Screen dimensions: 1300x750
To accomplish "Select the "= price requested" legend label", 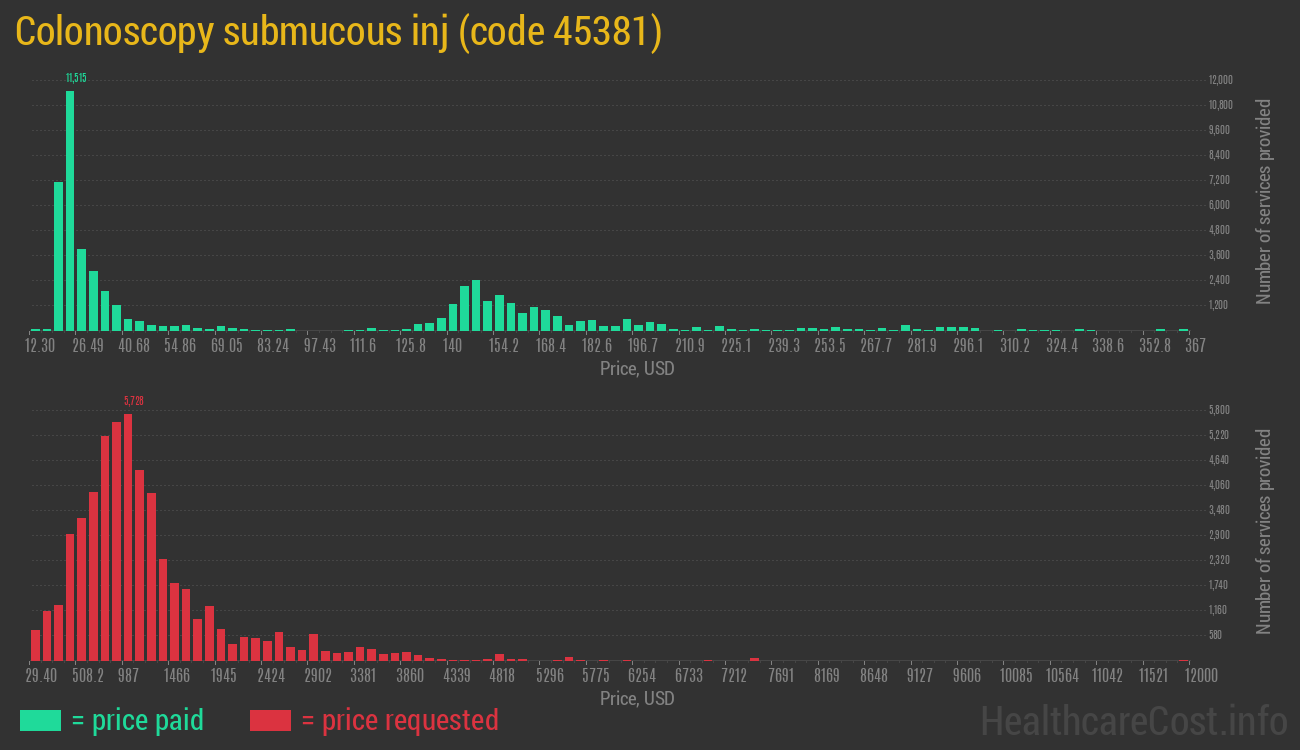I will (x=399, y=720).
